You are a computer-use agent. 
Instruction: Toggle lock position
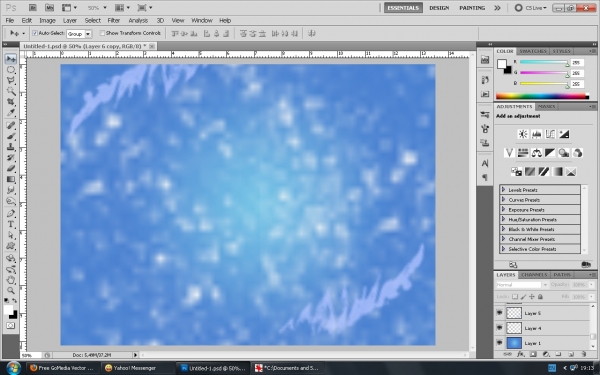pyautogui.click(x=532, y=297)
